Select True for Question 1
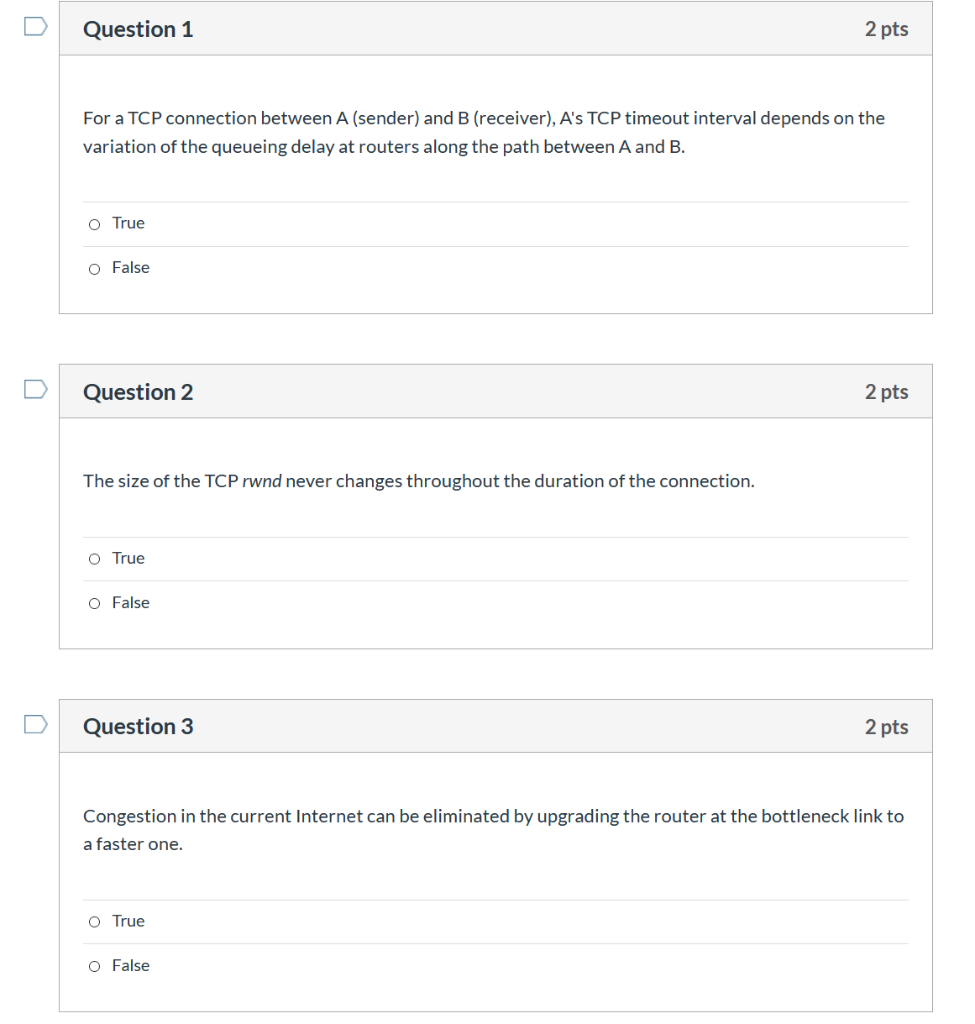Screen dimensions: 975x1024 tap(93, 223)
